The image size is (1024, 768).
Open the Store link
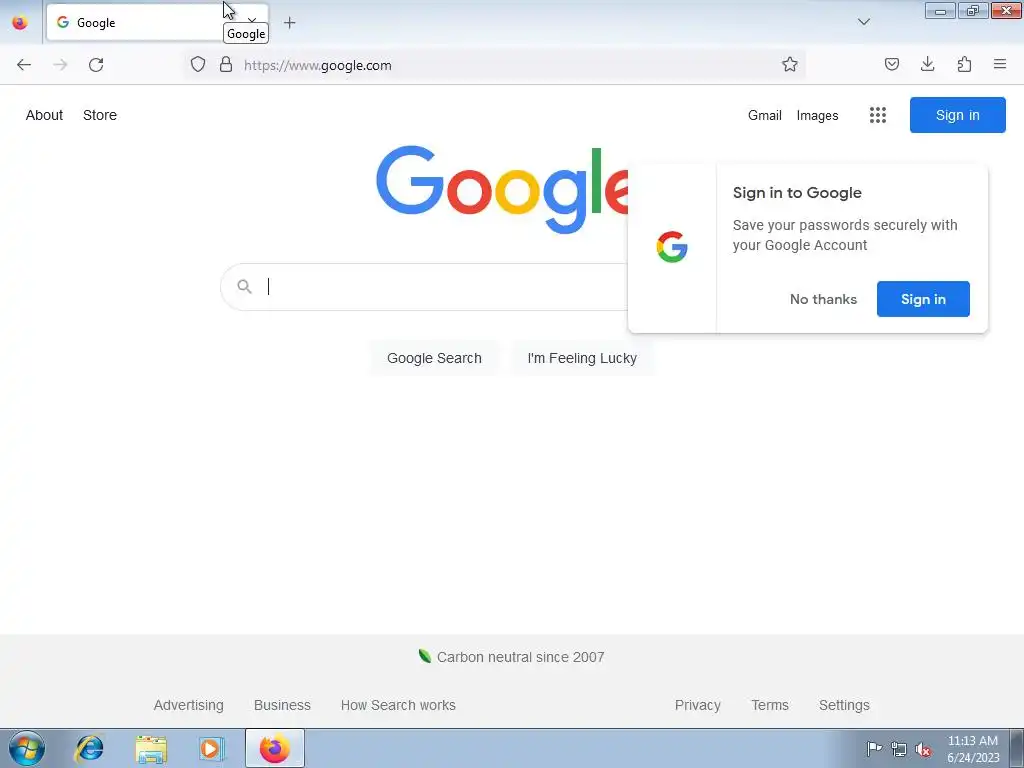[x=100, y=115]
